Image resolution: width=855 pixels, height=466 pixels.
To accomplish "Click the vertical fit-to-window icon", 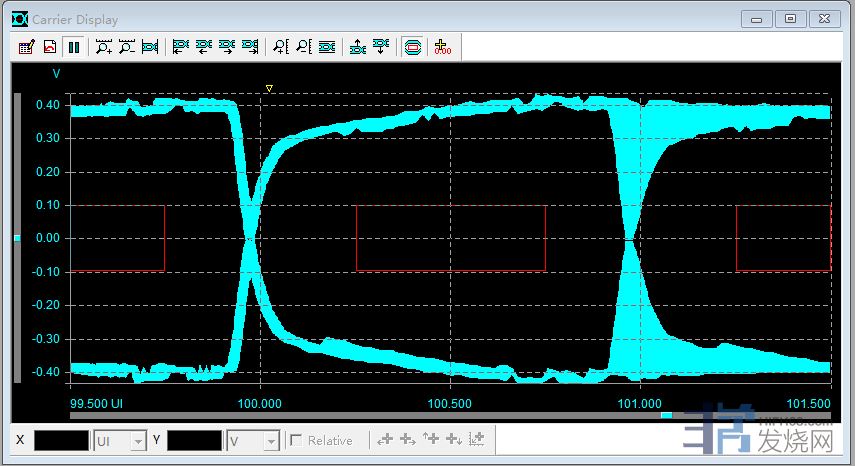I will point(326,46).
